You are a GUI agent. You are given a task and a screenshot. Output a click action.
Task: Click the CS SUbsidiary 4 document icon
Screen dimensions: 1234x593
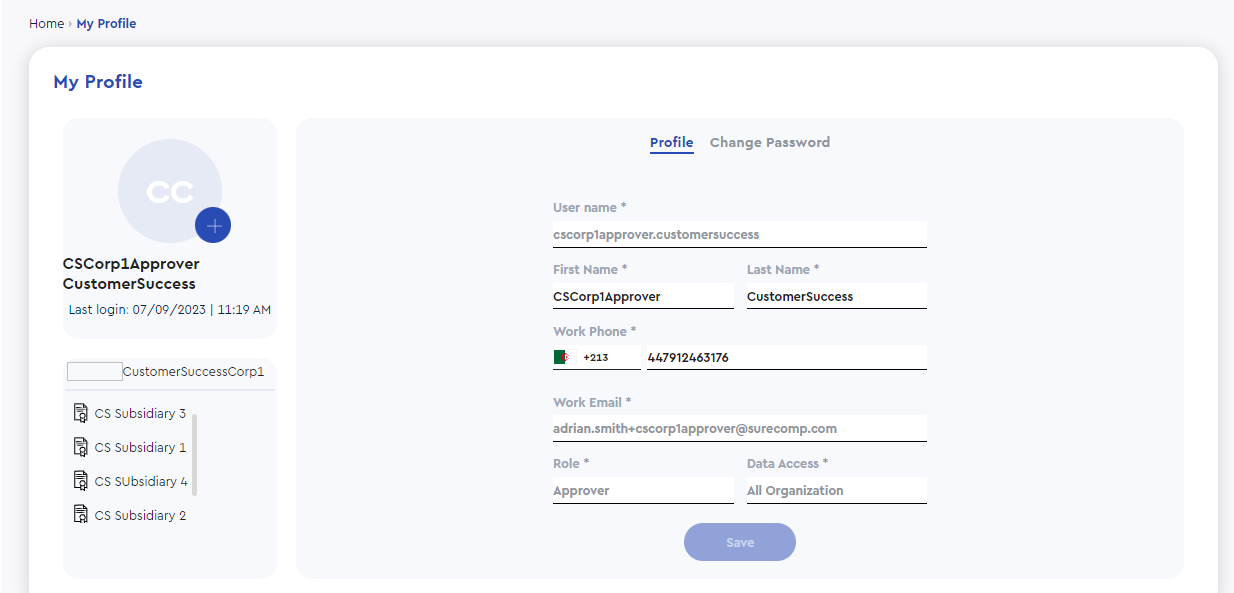pos(81,481)
